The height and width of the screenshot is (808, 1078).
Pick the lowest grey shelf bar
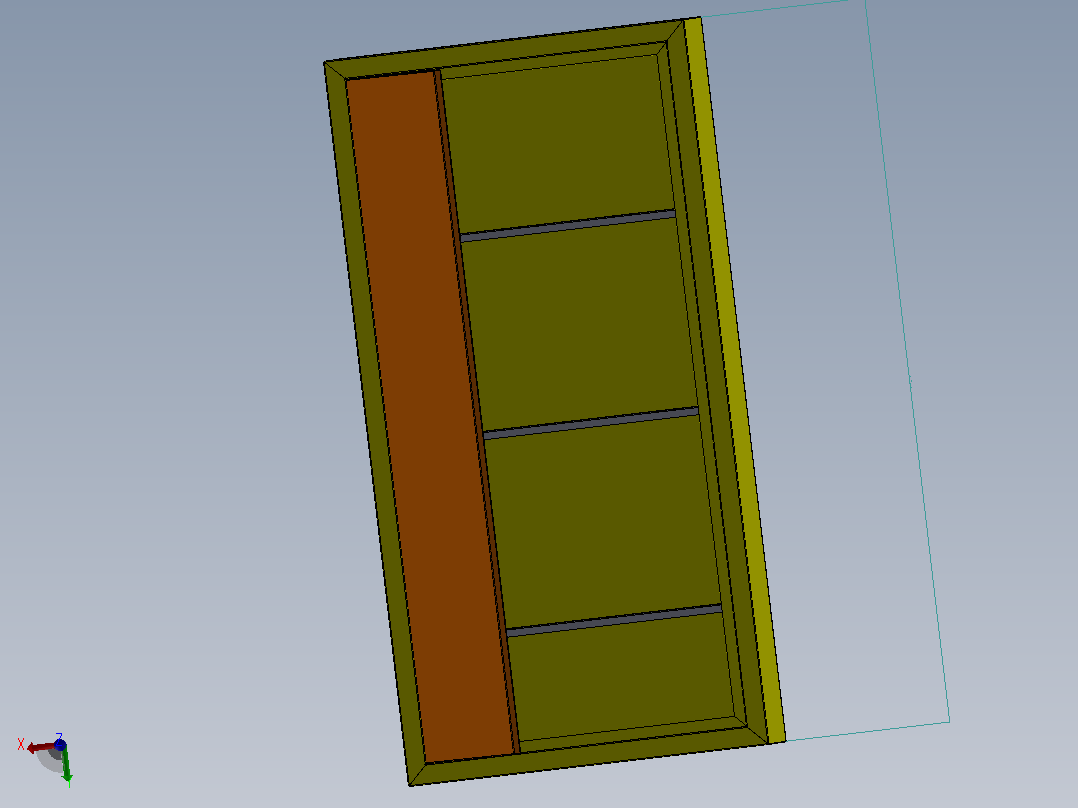(614, 620)
